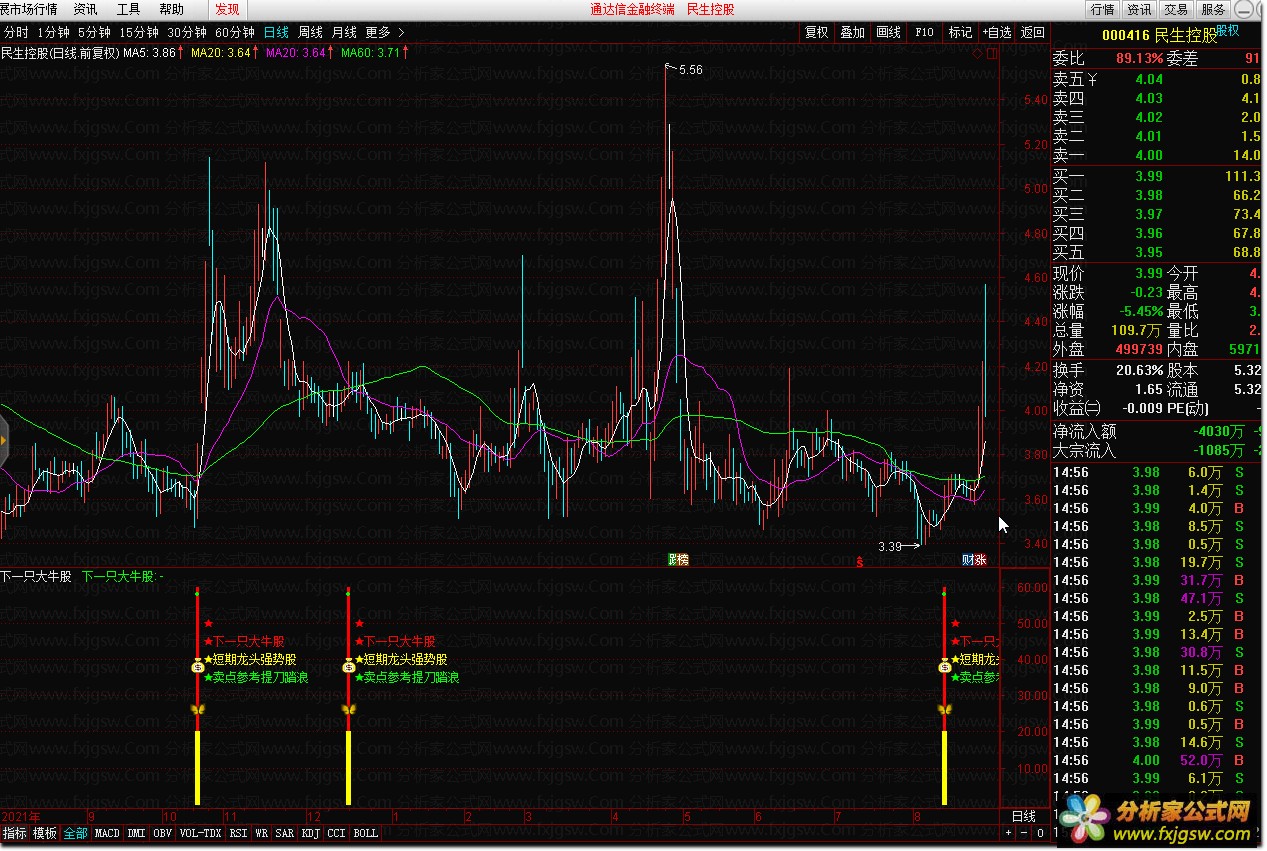
Task: Switch to 5分钟 period
Action: point(94,32)
